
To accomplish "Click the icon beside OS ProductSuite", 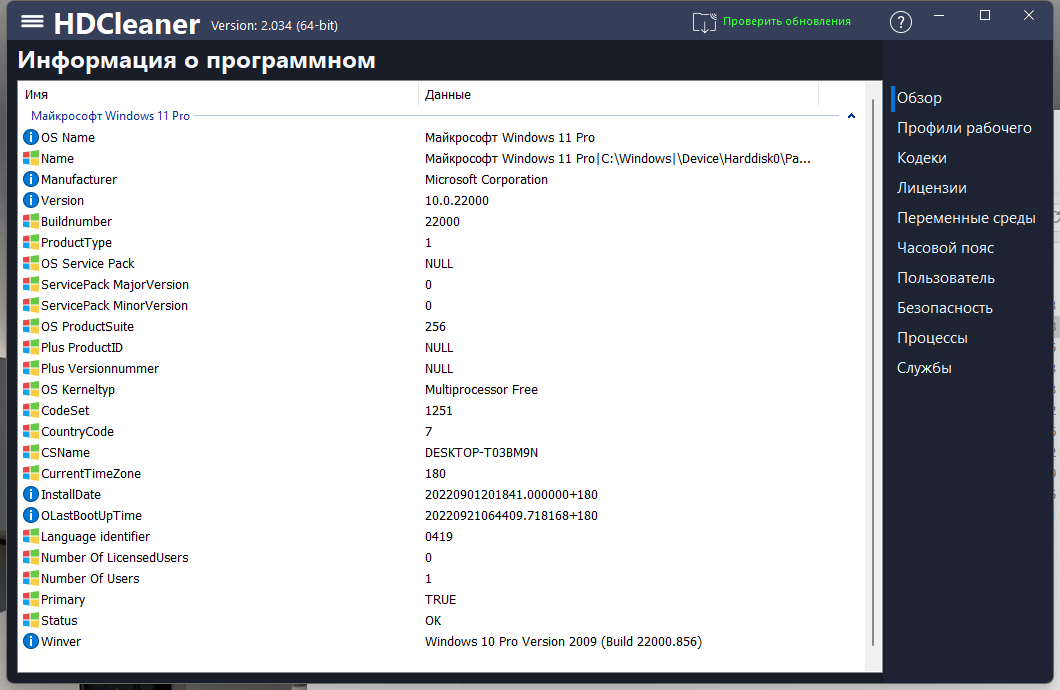I will [30, 326].
